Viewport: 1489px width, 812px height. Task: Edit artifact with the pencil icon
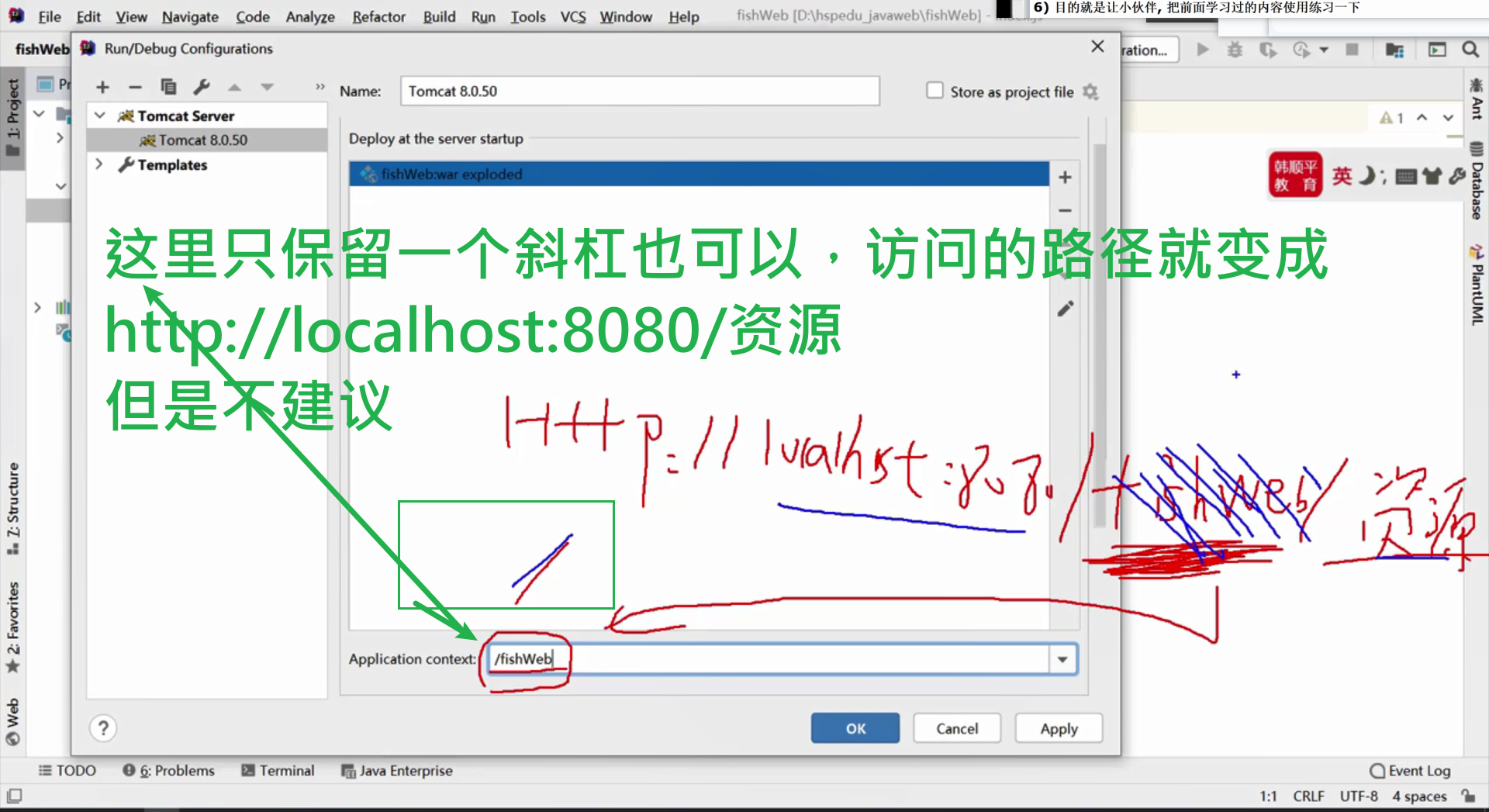point(1066,309)
